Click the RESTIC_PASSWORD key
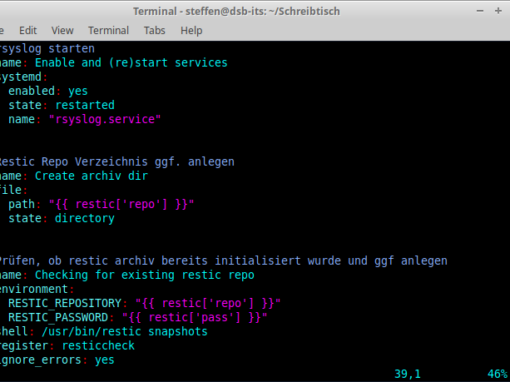 click(58, 317)
